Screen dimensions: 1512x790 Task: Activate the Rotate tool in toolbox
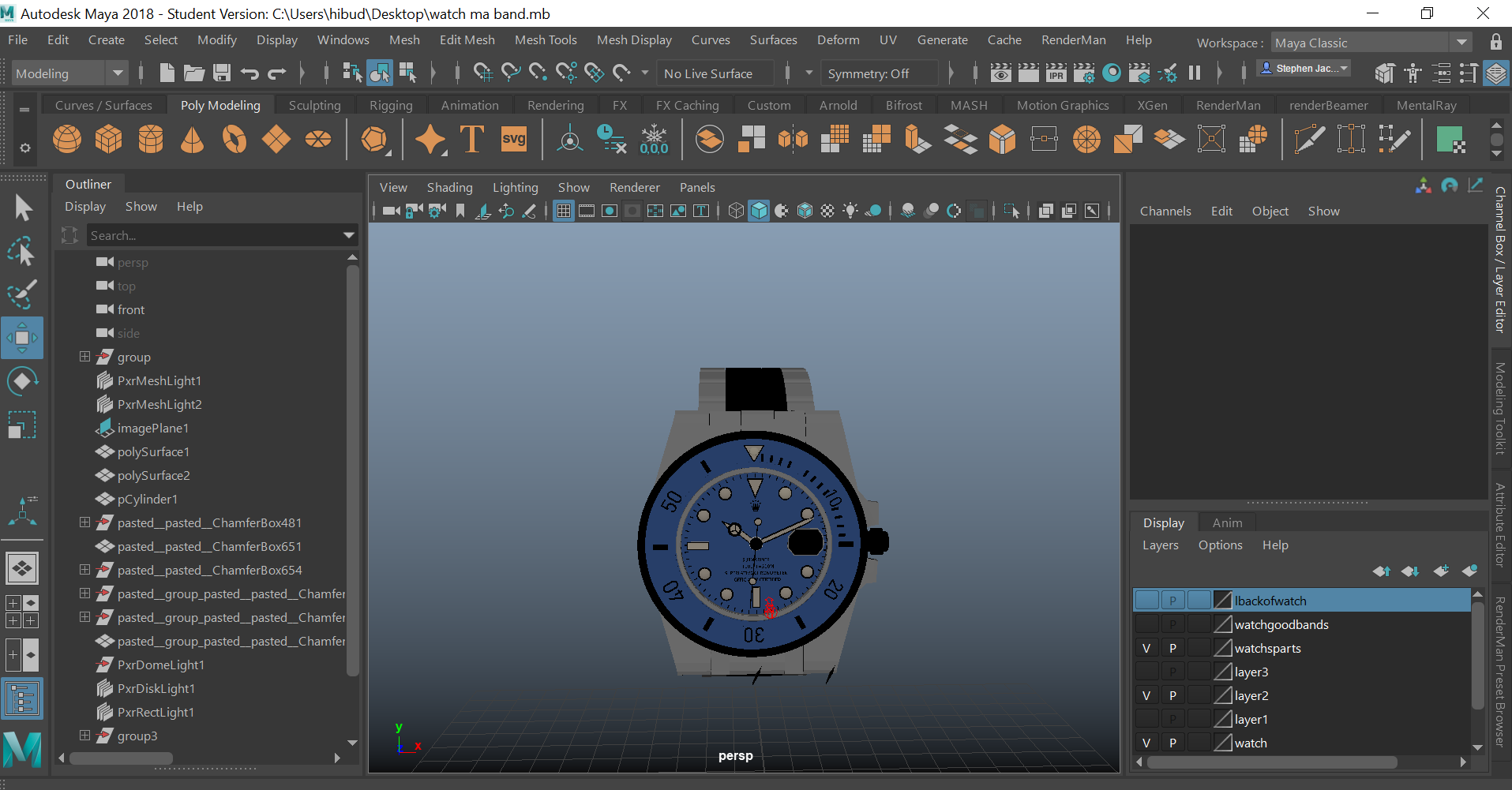(22, 381)
